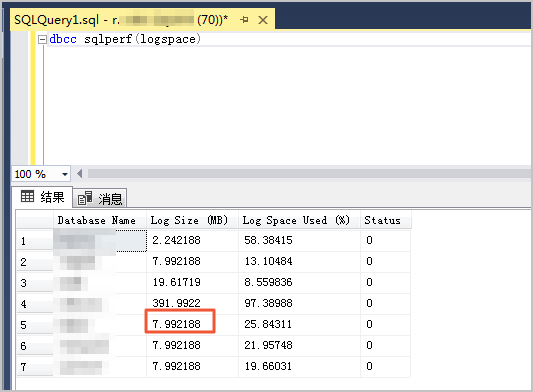This screenshot has height=392, width=533.
Task: Select row header 3 in results
Action: pos(35,283)
